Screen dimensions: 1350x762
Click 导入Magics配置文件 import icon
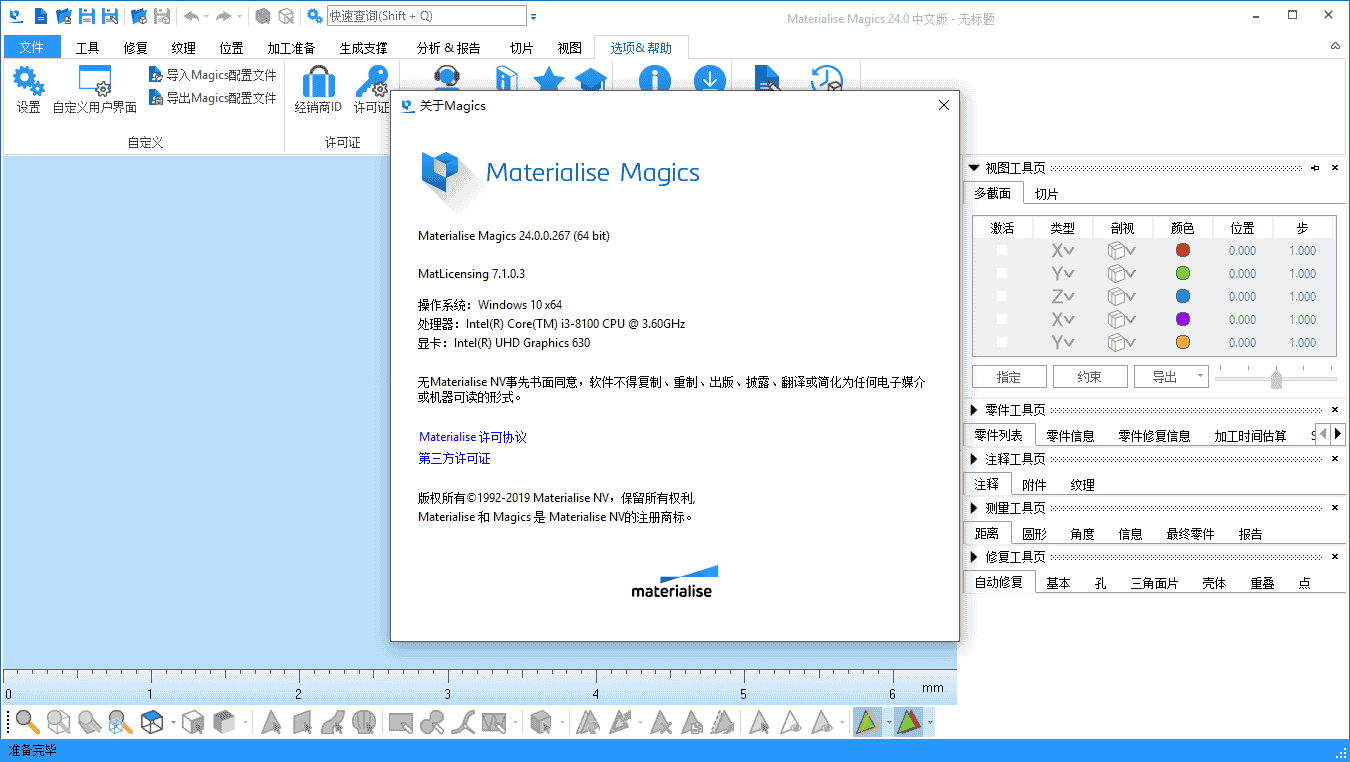(x=212, y=75)
